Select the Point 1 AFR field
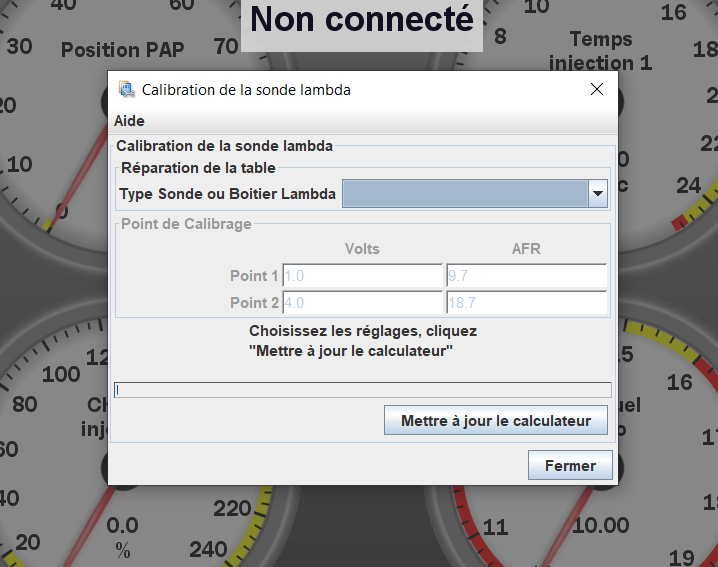718x567 pixels. click(526, 276)
